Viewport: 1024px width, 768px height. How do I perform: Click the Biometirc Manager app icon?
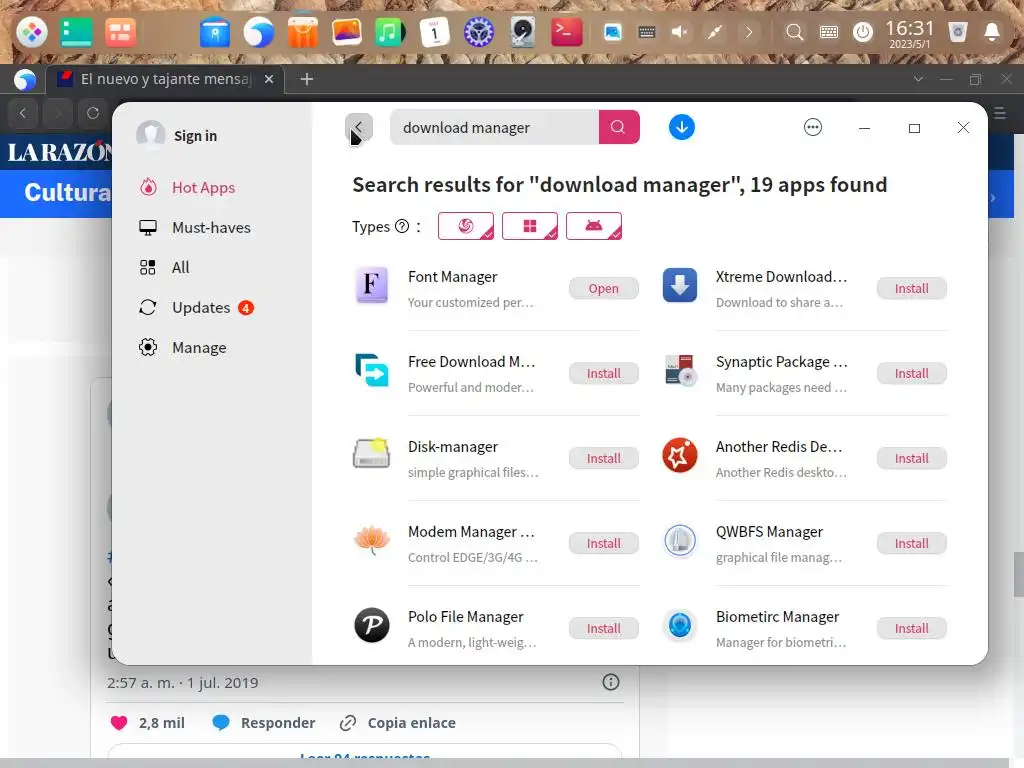click(680, 625)
